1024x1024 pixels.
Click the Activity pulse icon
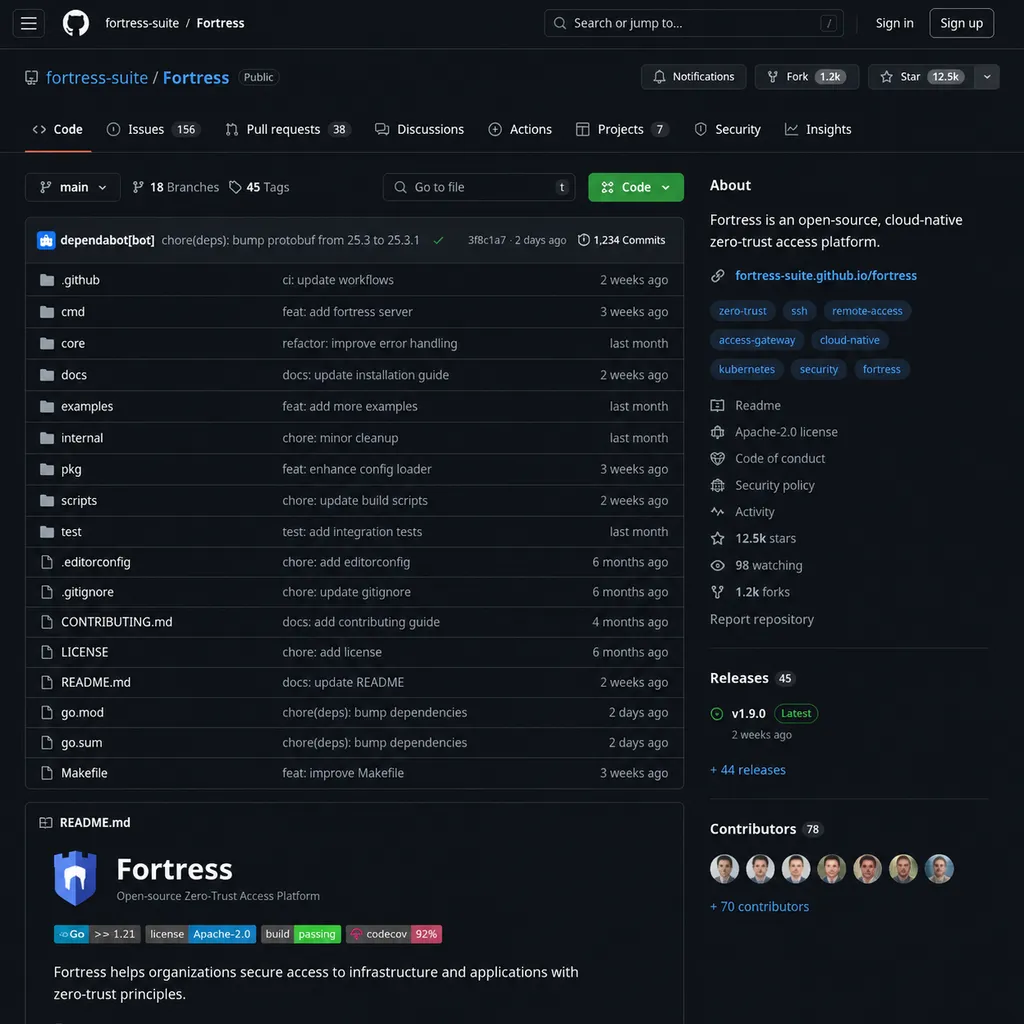[717, 512]
